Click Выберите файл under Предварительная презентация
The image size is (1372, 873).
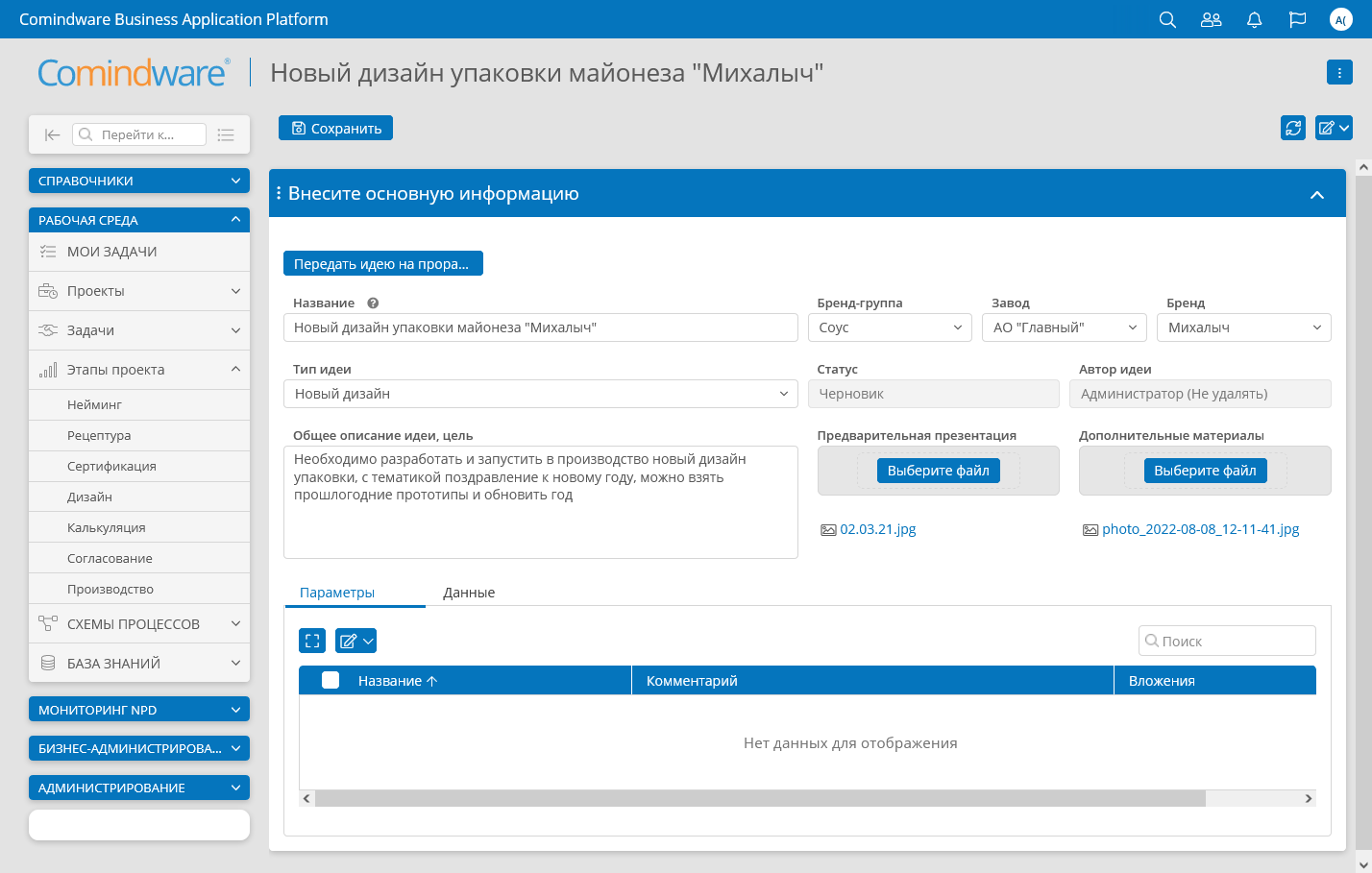coord(938,471)
